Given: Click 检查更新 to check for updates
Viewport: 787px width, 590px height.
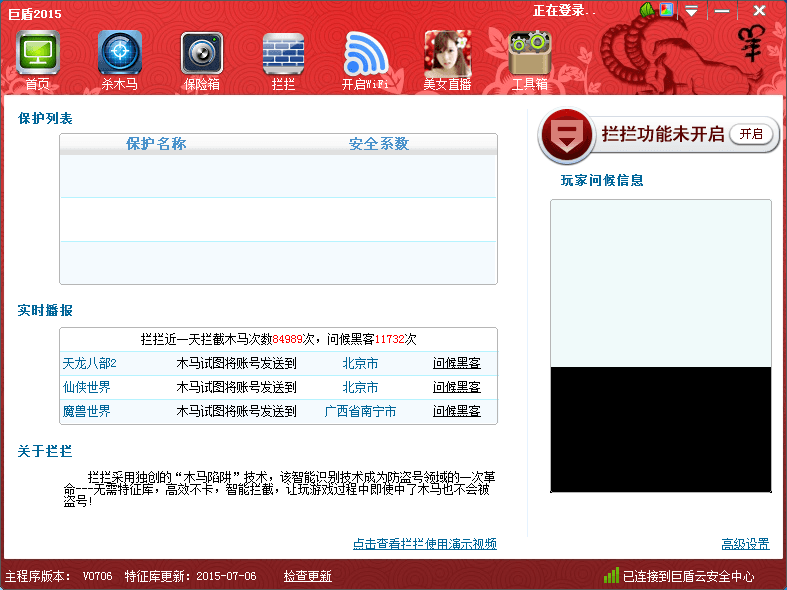Looking at the screenshot, I should (307, 576).
